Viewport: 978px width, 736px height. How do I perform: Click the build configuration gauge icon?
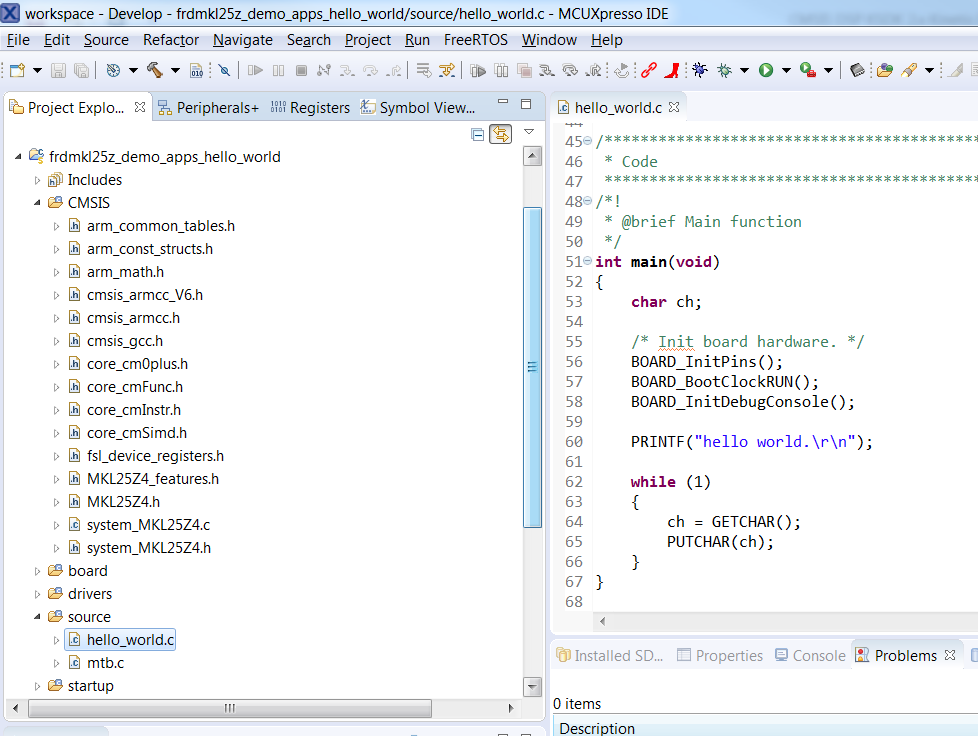tap(113, 70)
